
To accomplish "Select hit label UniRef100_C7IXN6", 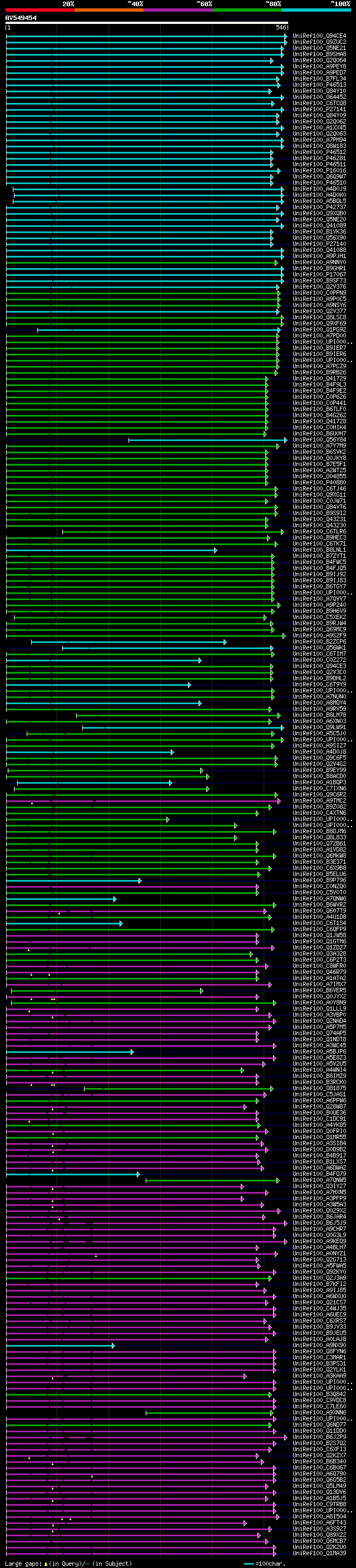I will [x=319, y=789].
